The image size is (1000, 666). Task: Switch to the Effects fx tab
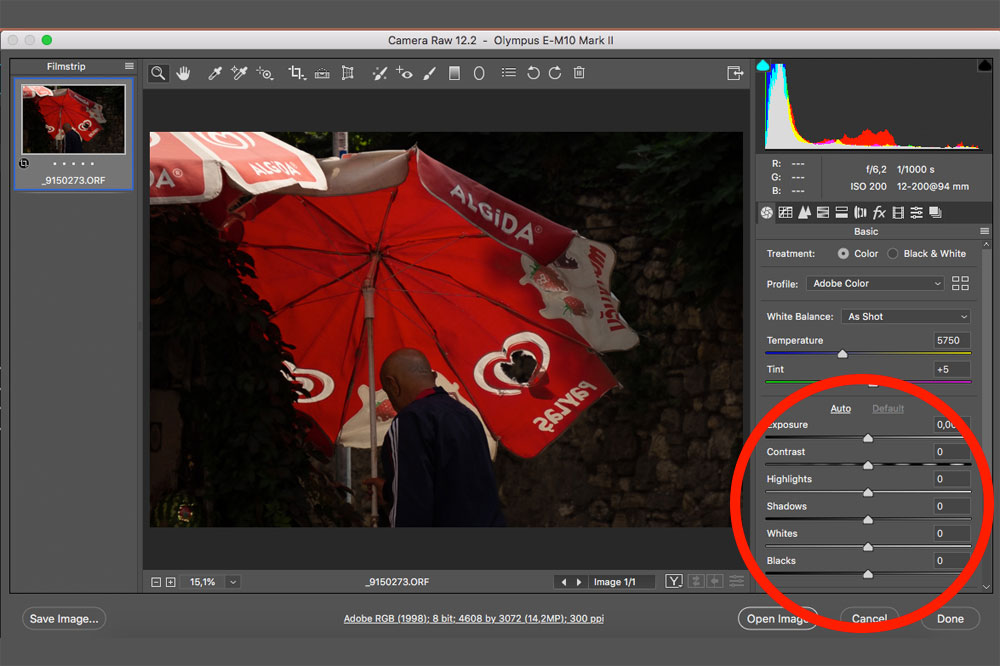tap(879, 212)
